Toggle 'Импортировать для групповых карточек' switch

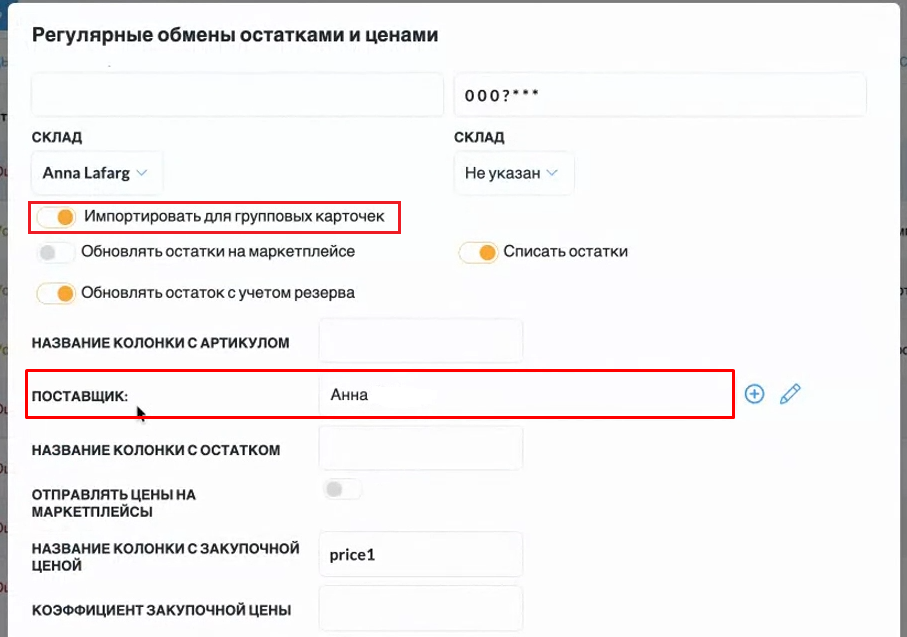56,217
